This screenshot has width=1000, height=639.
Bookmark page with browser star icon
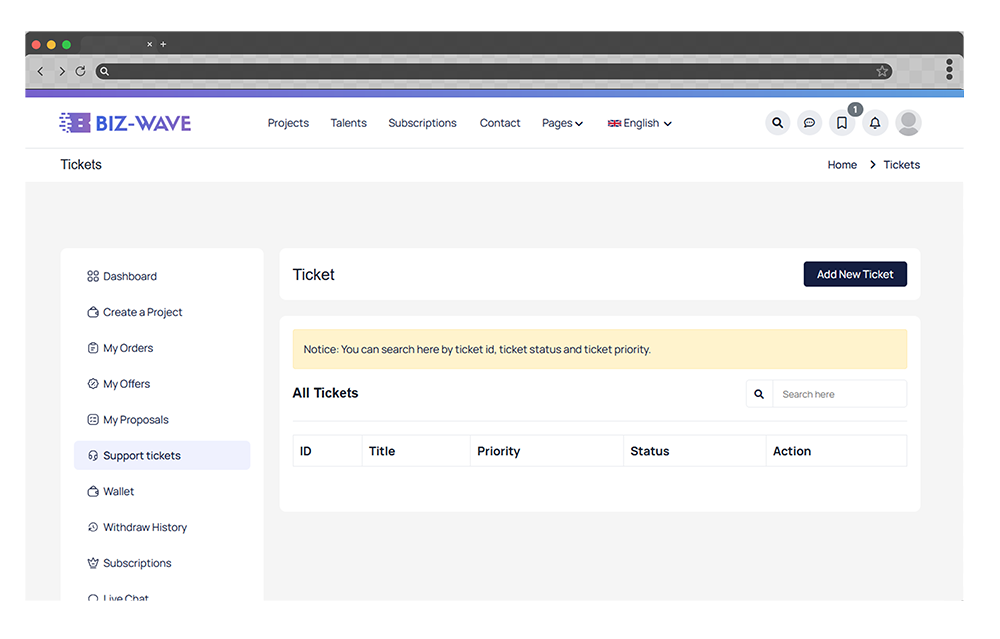[882, 71]
